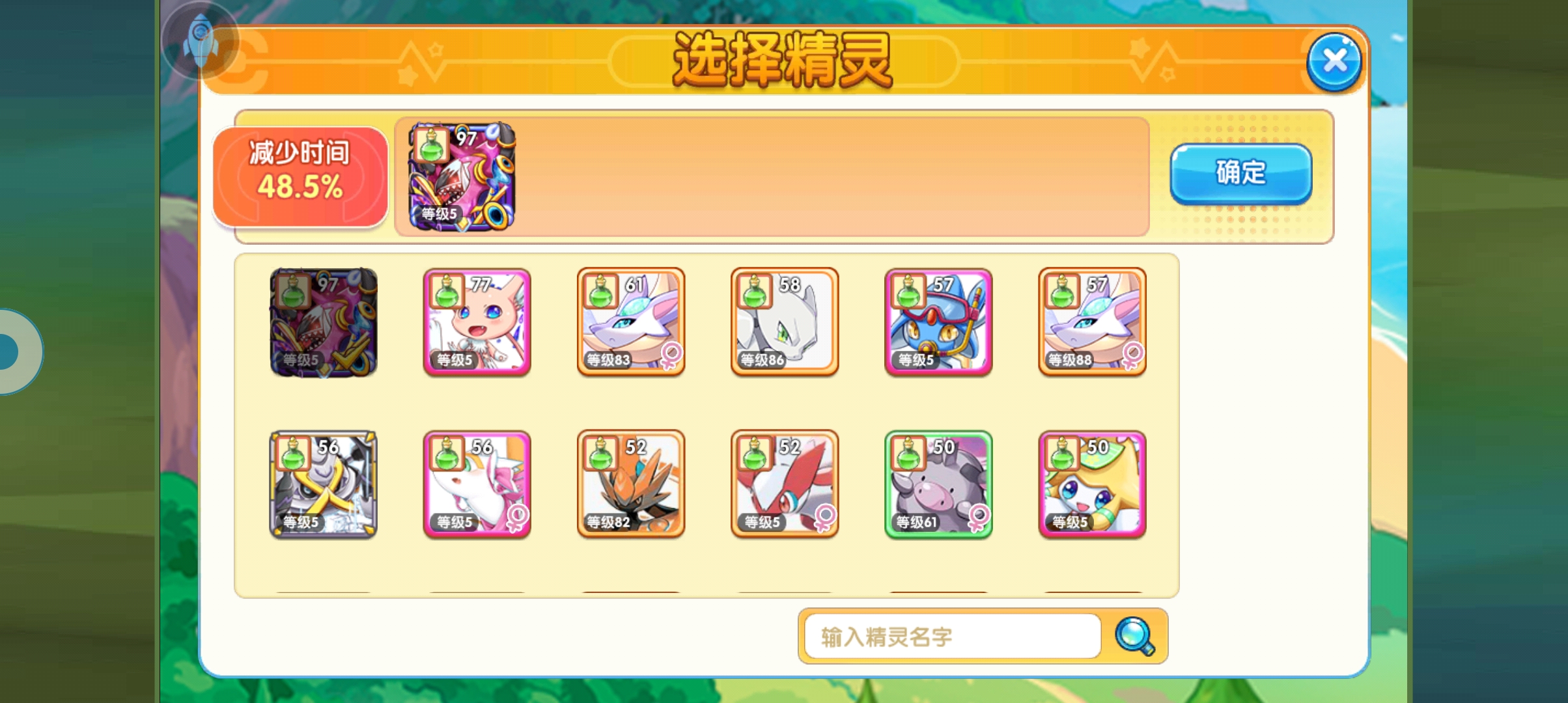
Task: Select the white Mewtwo-like spirit rated 58
Action: pyautogui.click(x=785, y=322)
